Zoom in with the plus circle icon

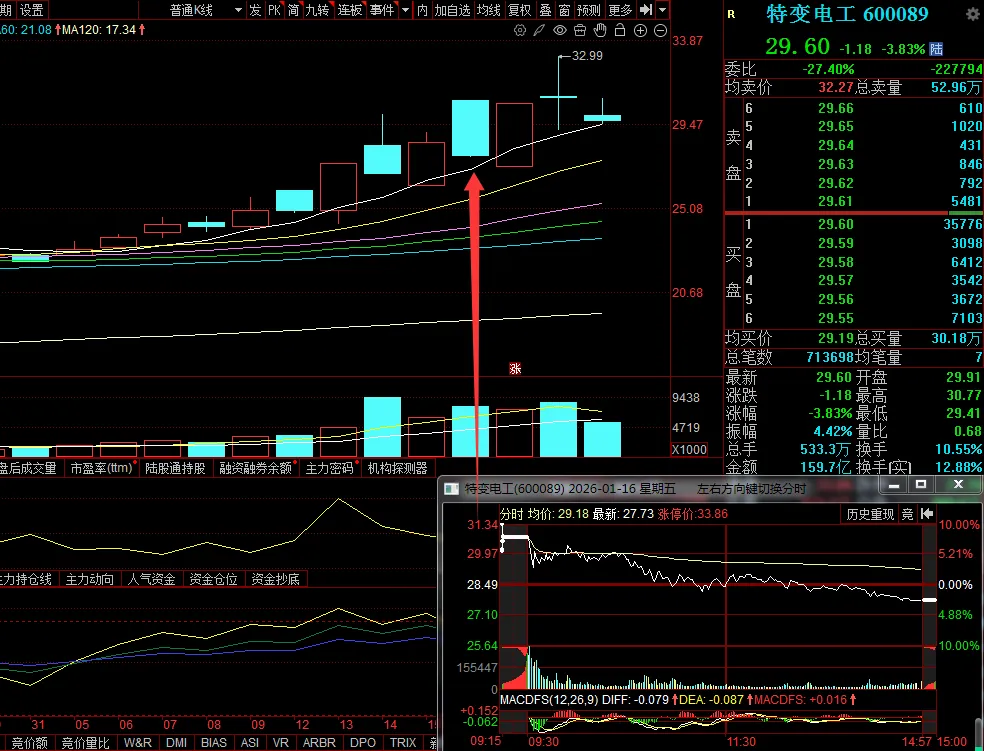[640, 30]
